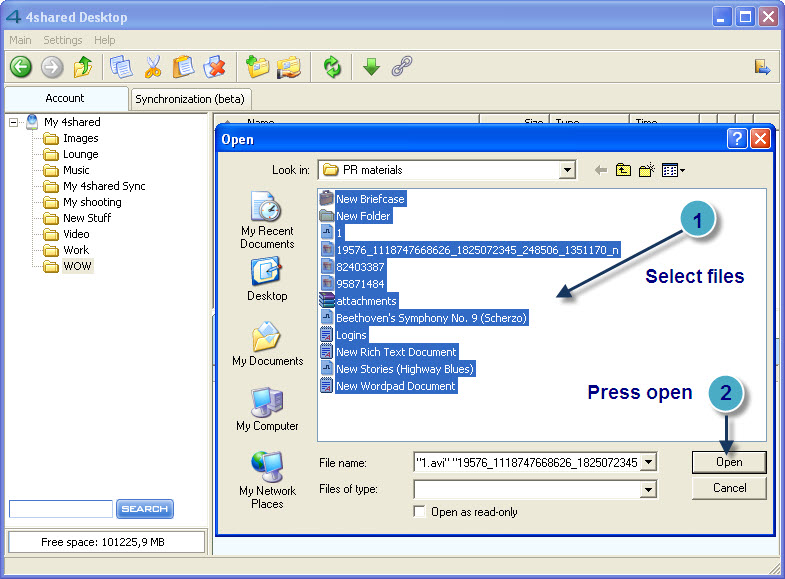Click Up One Level icon in dialog
785x579 pixels.
(x=623, y=170)
